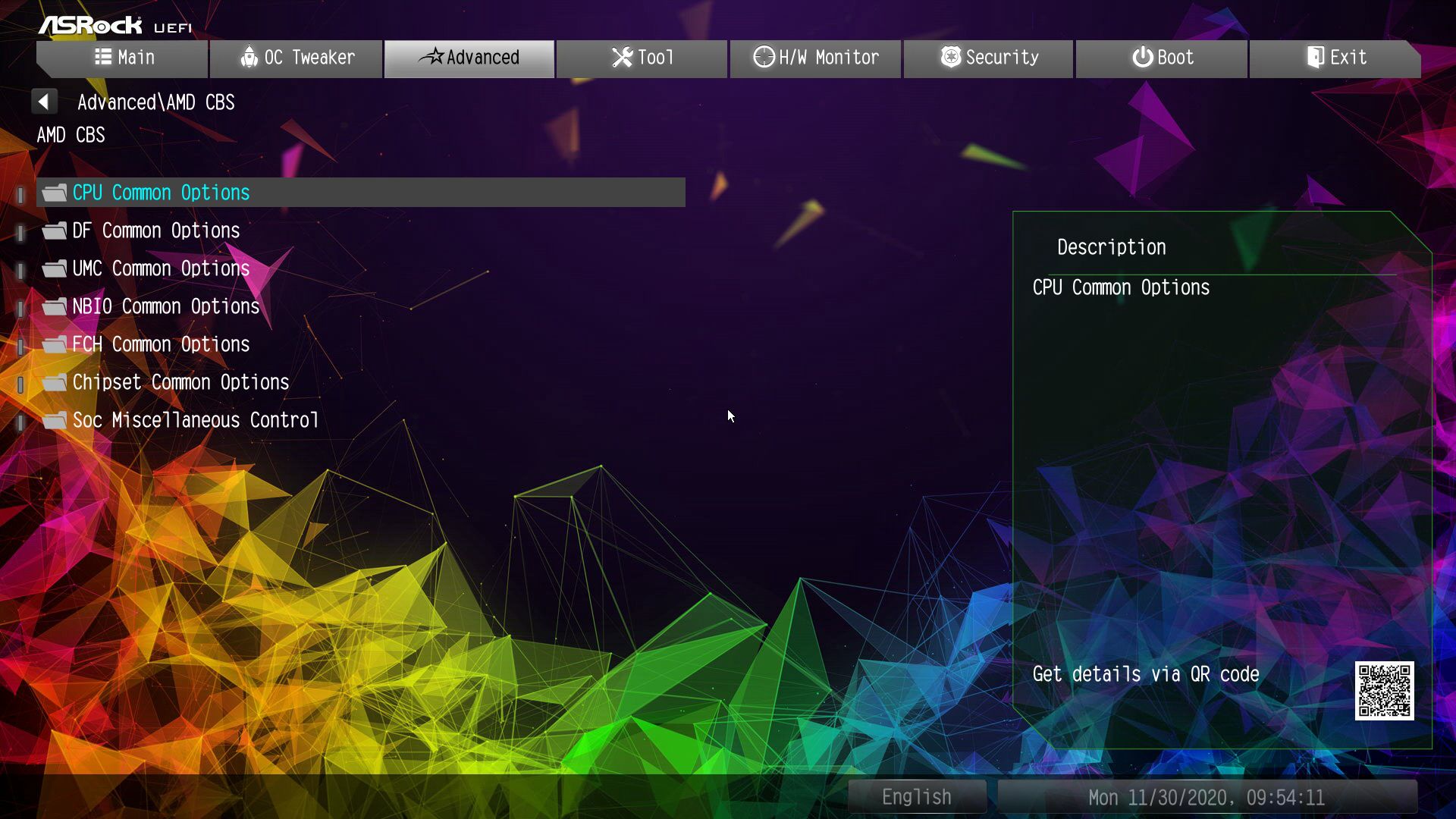Expand Chipset Common Options submenu

coord(180,382)
